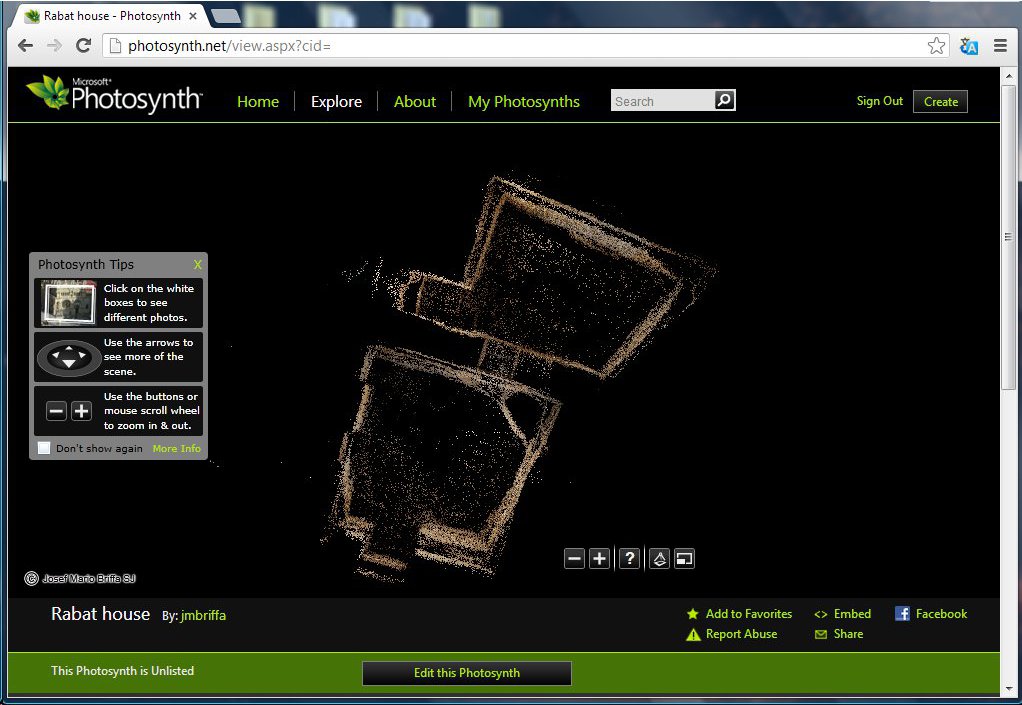Click the Create button in the header
Image resolution: width=1022 pixels, height=705 pixels.
click(940, 101)
